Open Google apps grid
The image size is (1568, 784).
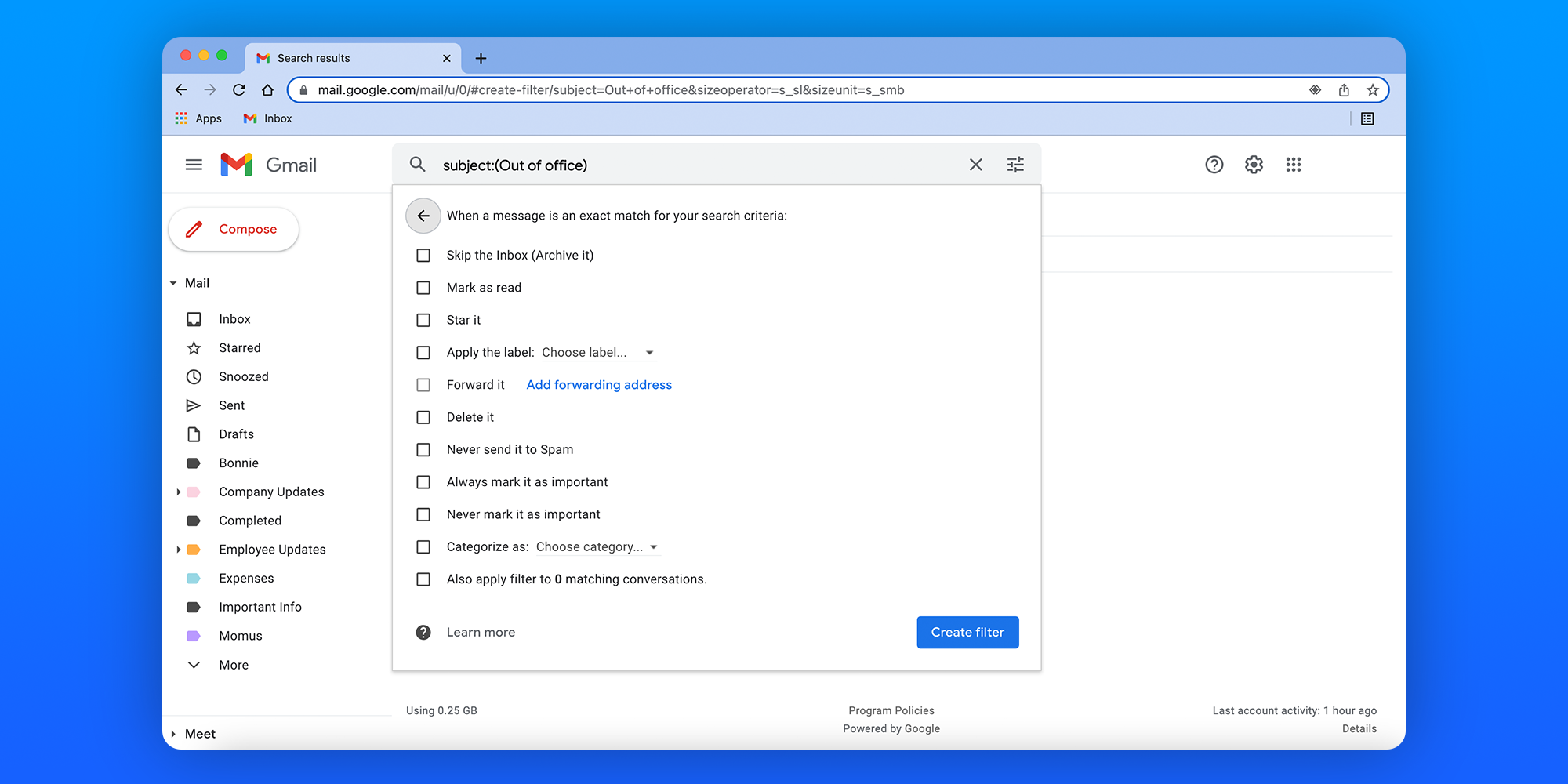pyautogui.click(x=1294, y=165)
